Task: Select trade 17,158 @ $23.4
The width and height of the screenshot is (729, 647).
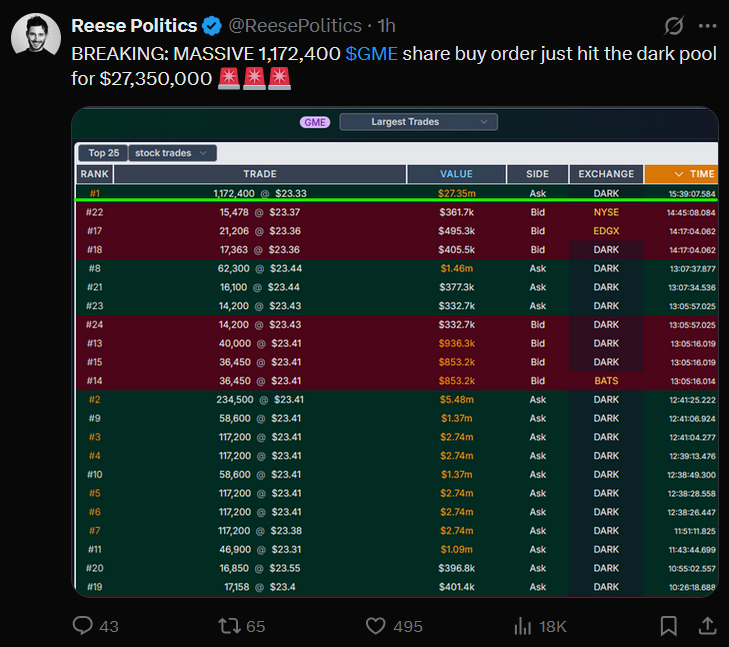Action: coord(260,587)
